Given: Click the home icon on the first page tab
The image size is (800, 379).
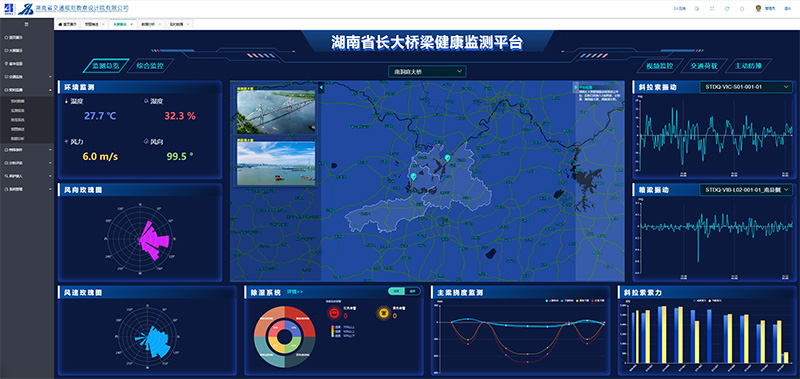Looking at the screenshot, I should point(60,24).
